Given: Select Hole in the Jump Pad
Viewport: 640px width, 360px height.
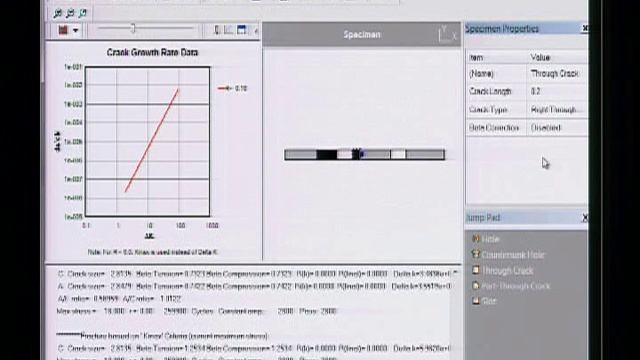Looking at the screenshot, I should 486,239.
